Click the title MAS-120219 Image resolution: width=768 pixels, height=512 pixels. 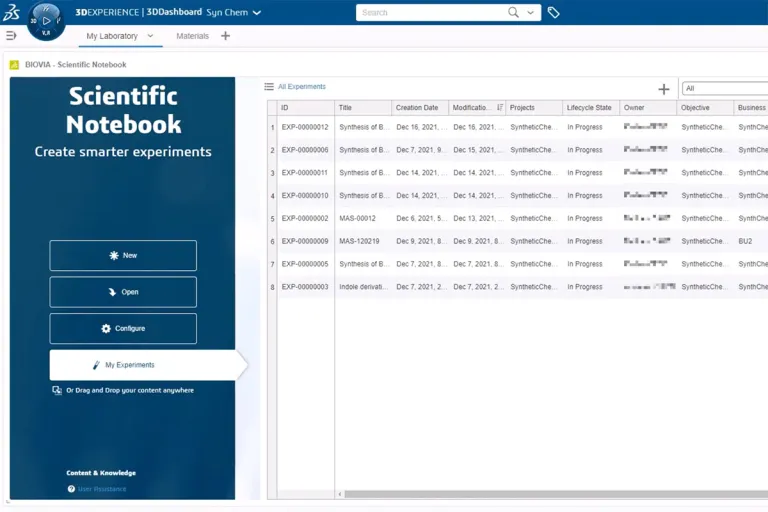359,241
